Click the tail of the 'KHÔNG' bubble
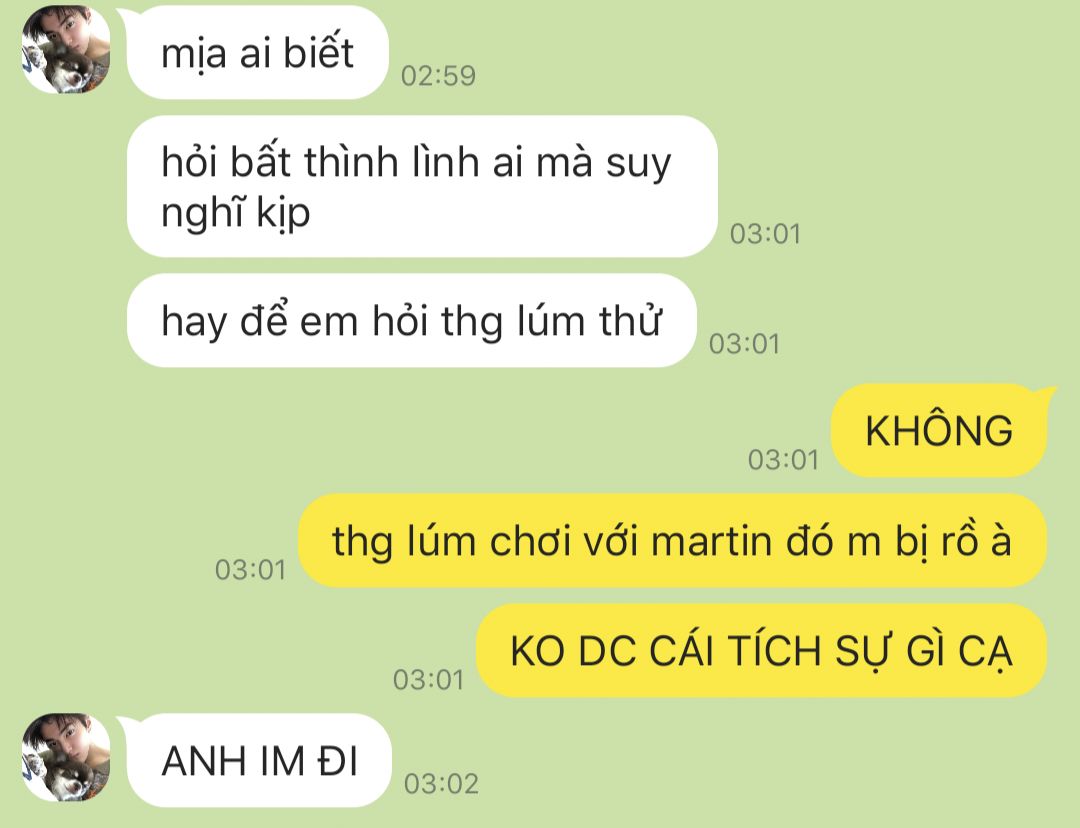 (x=1044, y=395)
